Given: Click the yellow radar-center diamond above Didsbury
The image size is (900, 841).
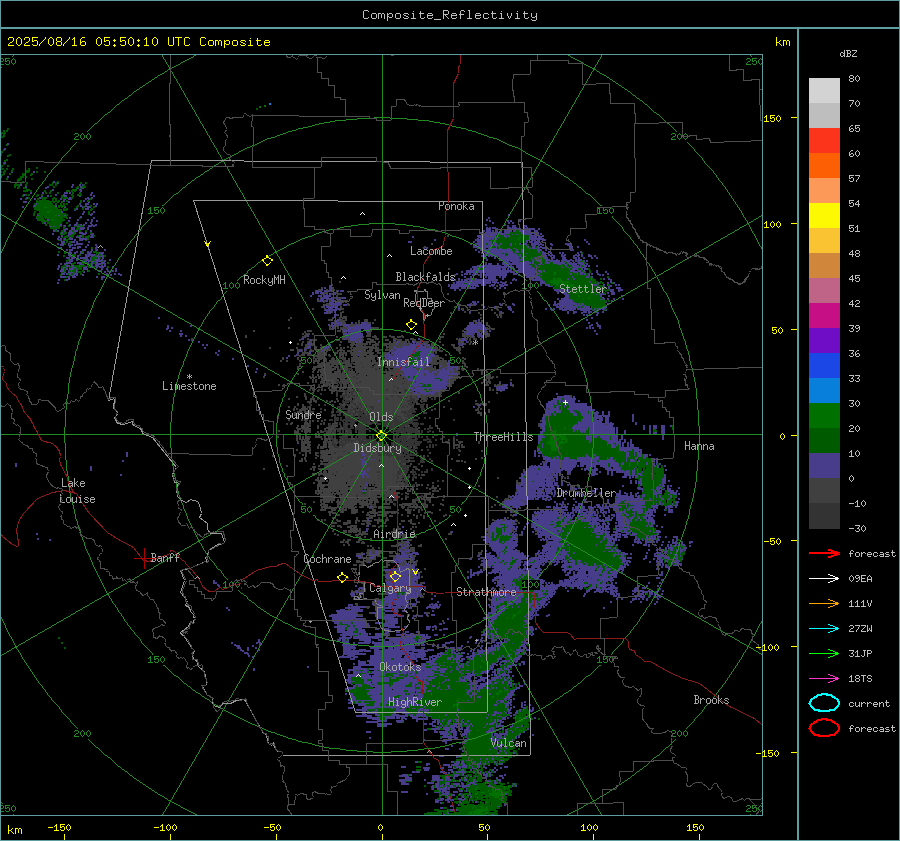Looking at the screenshot, I should pos(381,436).
